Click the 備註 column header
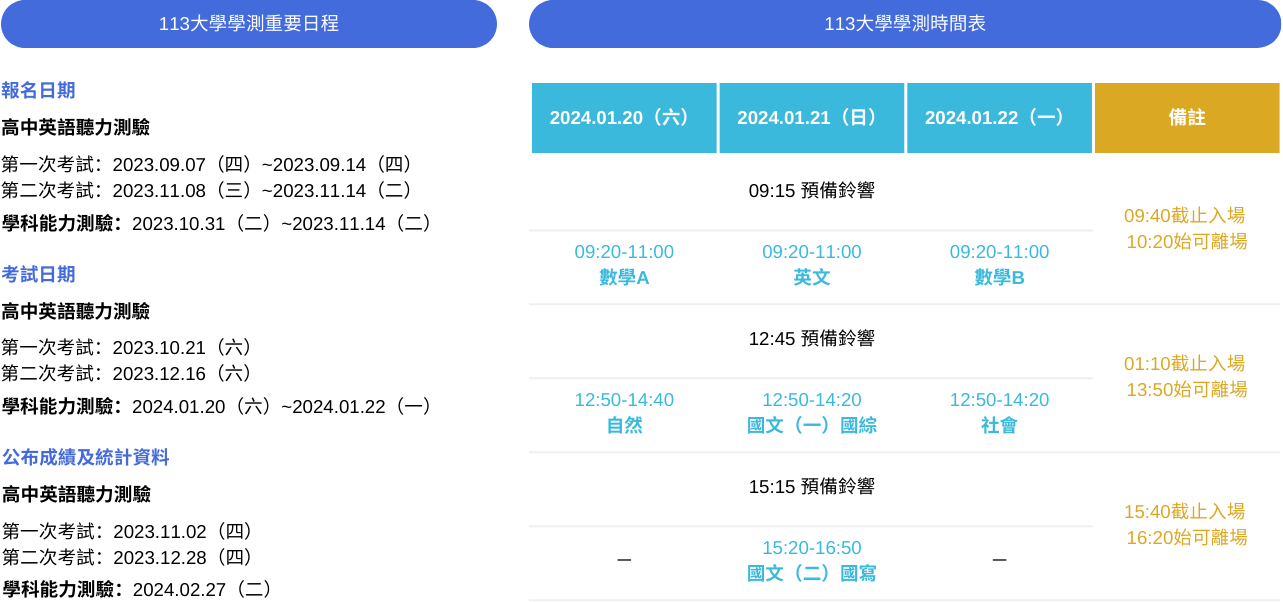1283x602 pixels. [x=1187, y=118]
